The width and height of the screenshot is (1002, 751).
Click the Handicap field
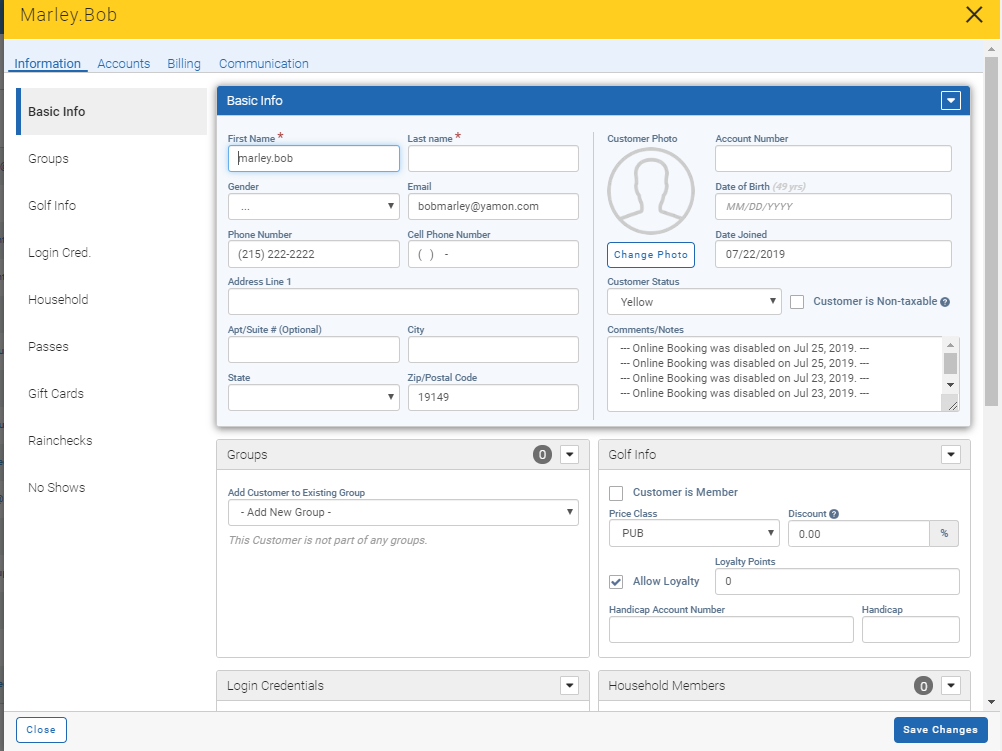911,630
